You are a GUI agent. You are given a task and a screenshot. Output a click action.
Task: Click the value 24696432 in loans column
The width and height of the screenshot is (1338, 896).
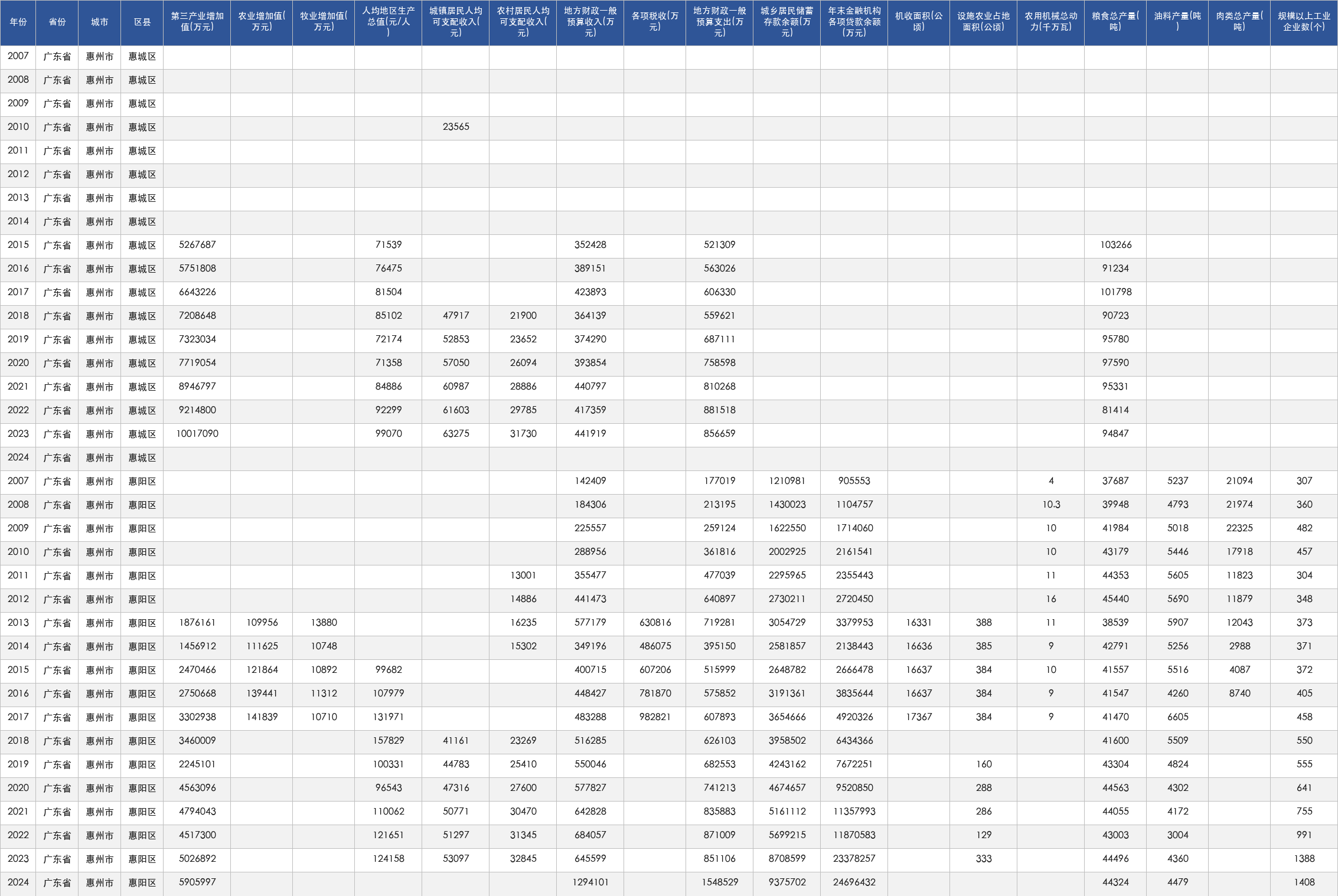[x=854, y=882]
